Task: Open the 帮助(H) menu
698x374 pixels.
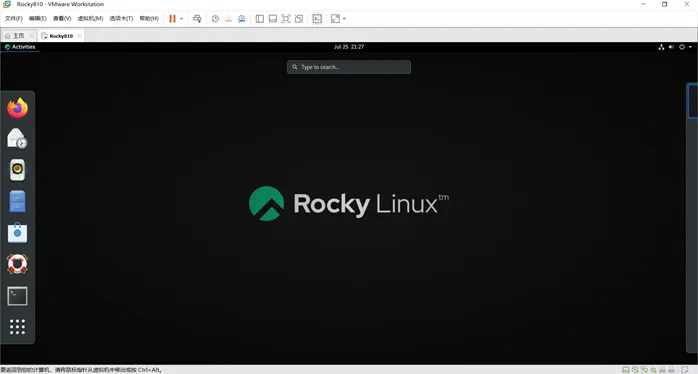Action: (149, 19)
